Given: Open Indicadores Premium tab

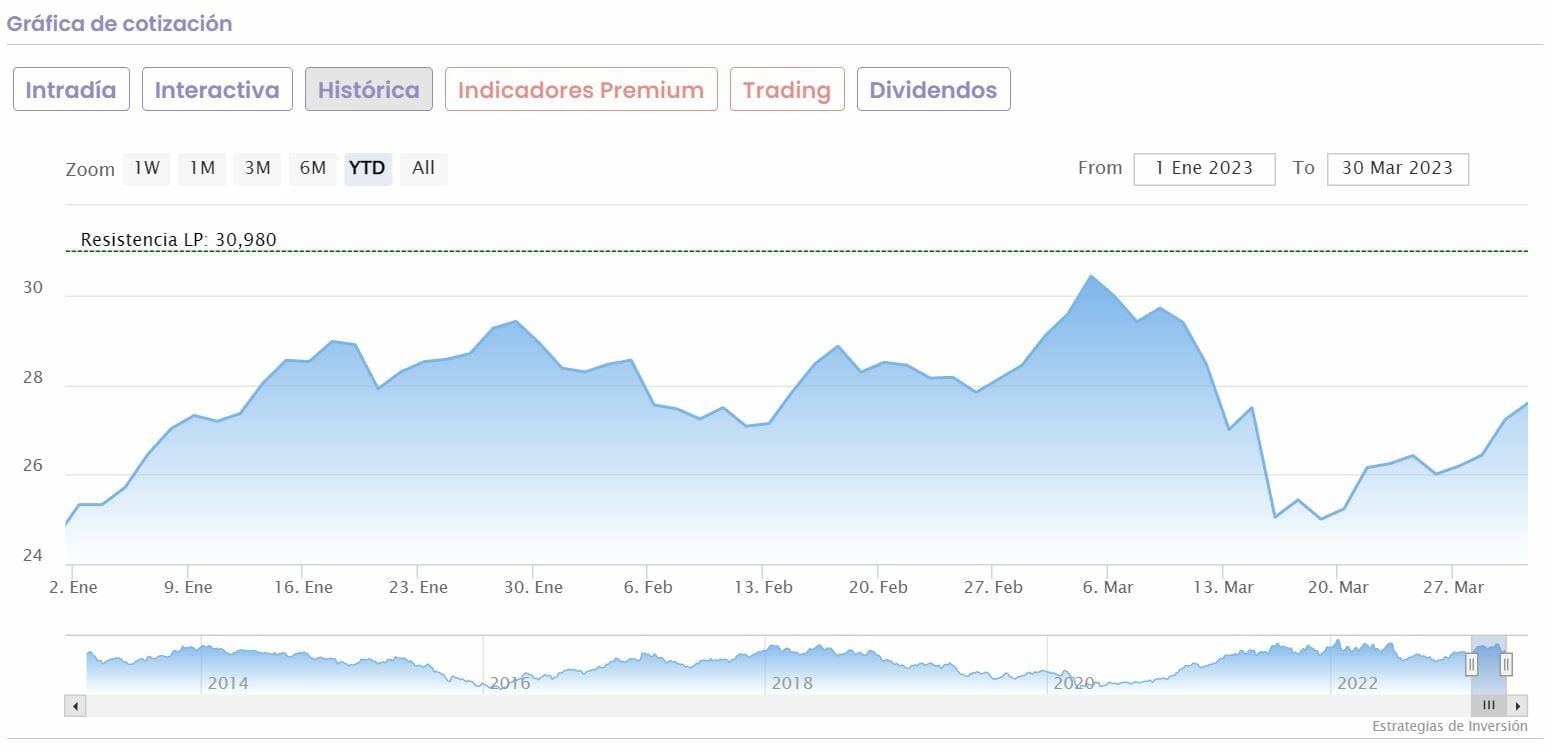Looking at the screenshot, I should pyautogui.click(x=581, y=90).
